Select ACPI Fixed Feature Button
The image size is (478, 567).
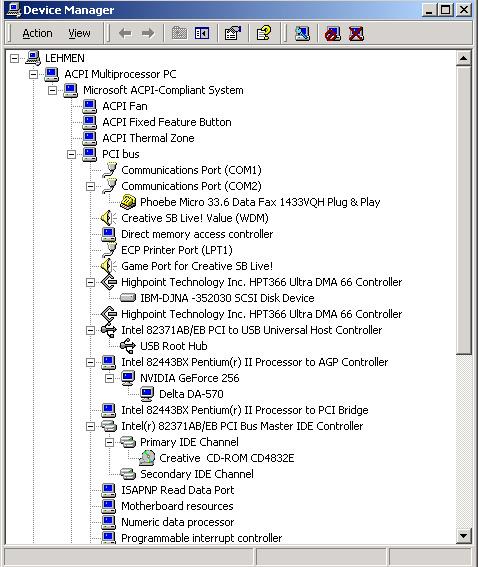[x=167, y=122]
